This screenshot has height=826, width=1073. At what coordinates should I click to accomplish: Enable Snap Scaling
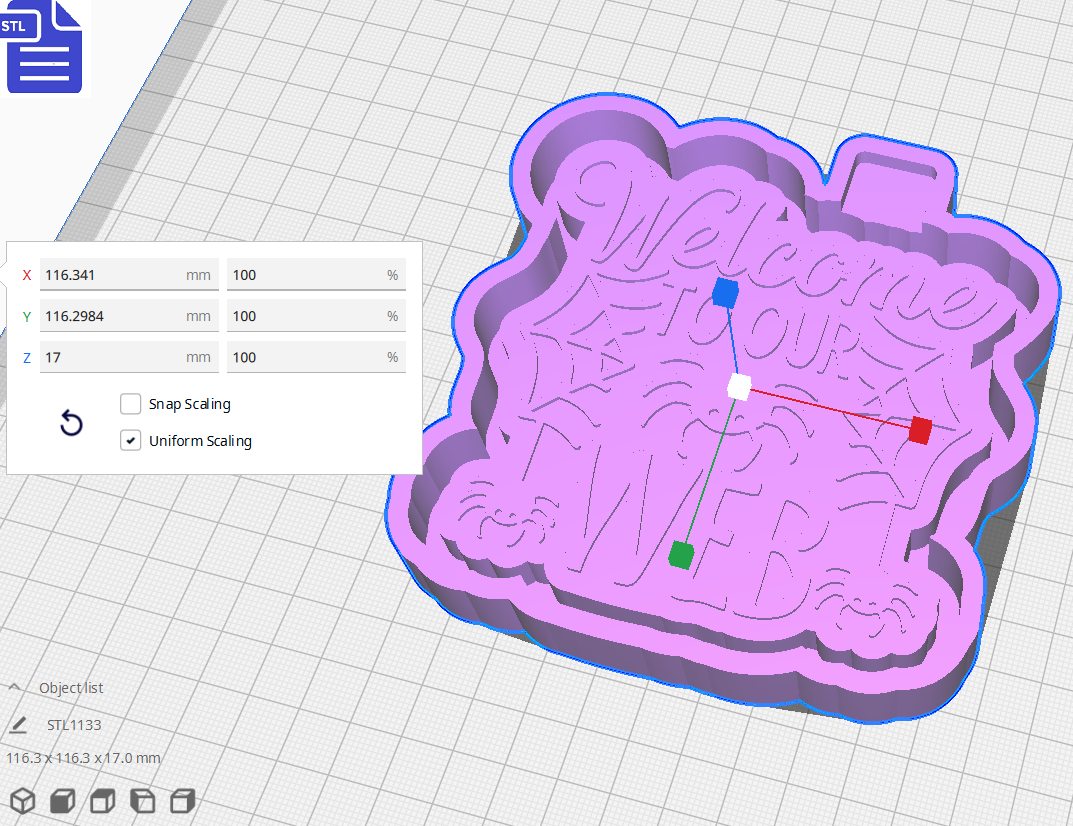pos(130,404)
